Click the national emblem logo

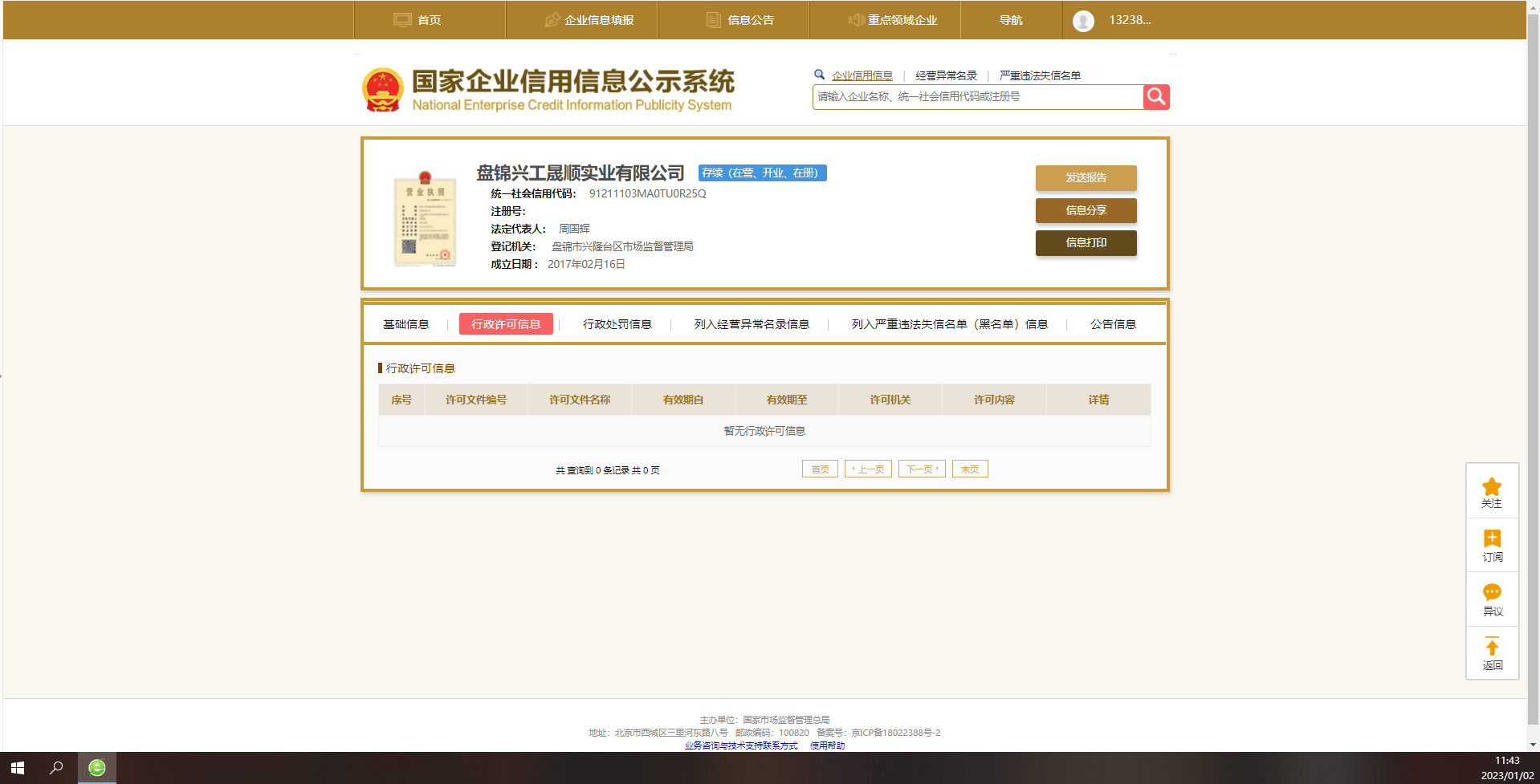pos(383,90)
